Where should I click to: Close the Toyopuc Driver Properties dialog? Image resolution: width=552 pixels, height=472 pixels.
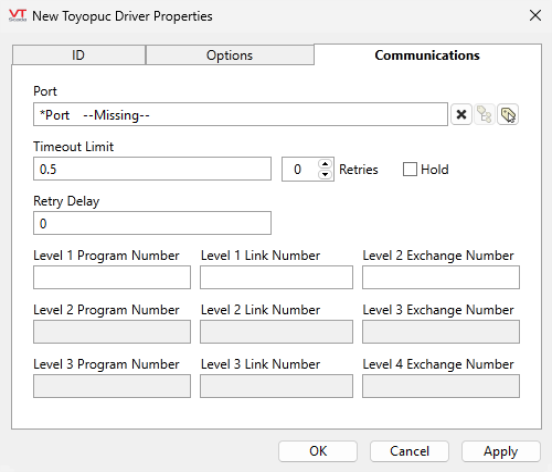(x=535, y=15)
